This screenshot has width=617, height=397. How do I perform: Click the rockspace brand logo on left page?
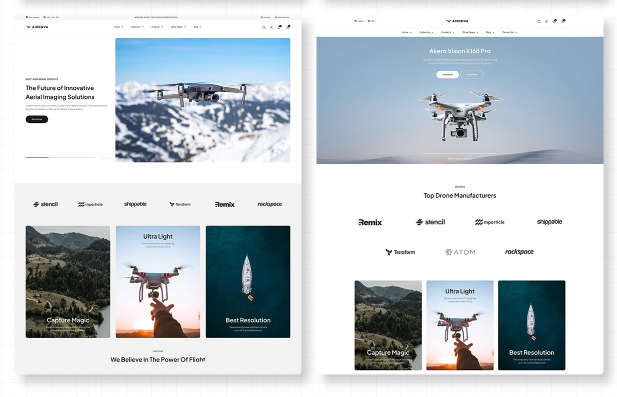[x=270, y=204]
